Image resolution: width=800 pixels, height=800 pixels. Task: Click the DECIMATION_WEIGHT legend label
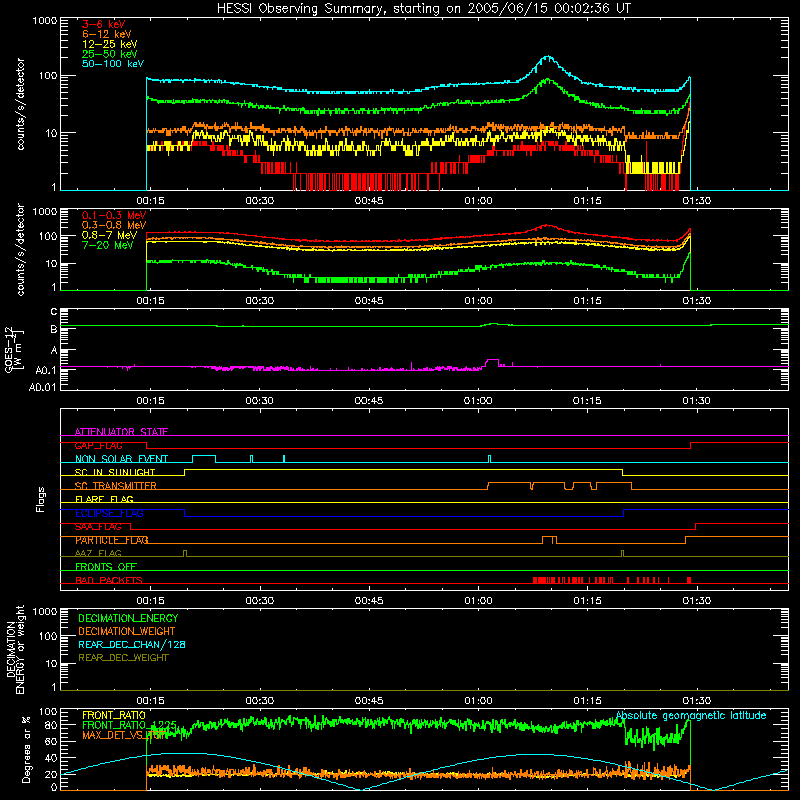click(127, 631)
